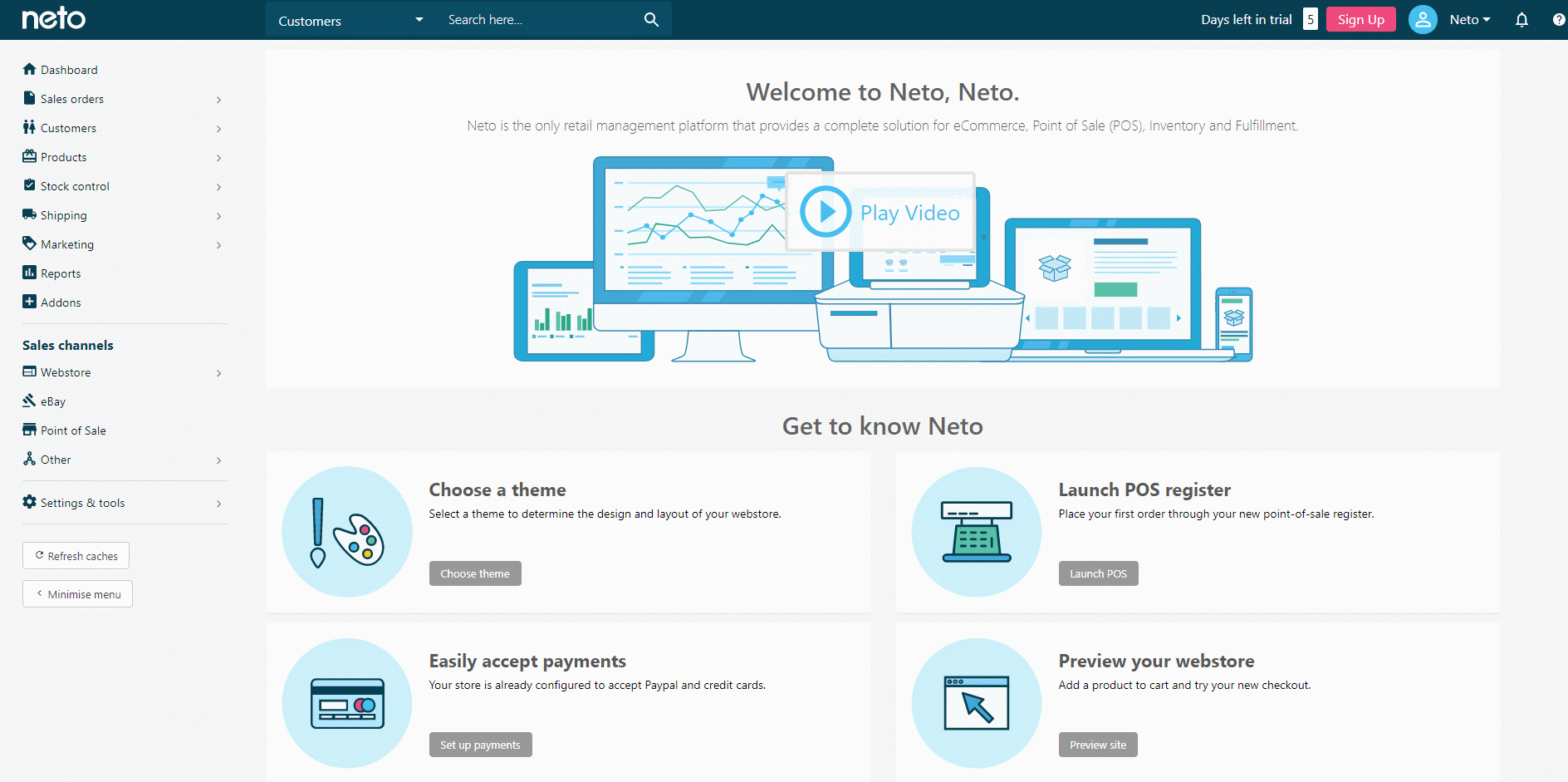This screenshot has height=782, width=1568.
Task: Open the help question mark icon
Action: (1558, 20)
